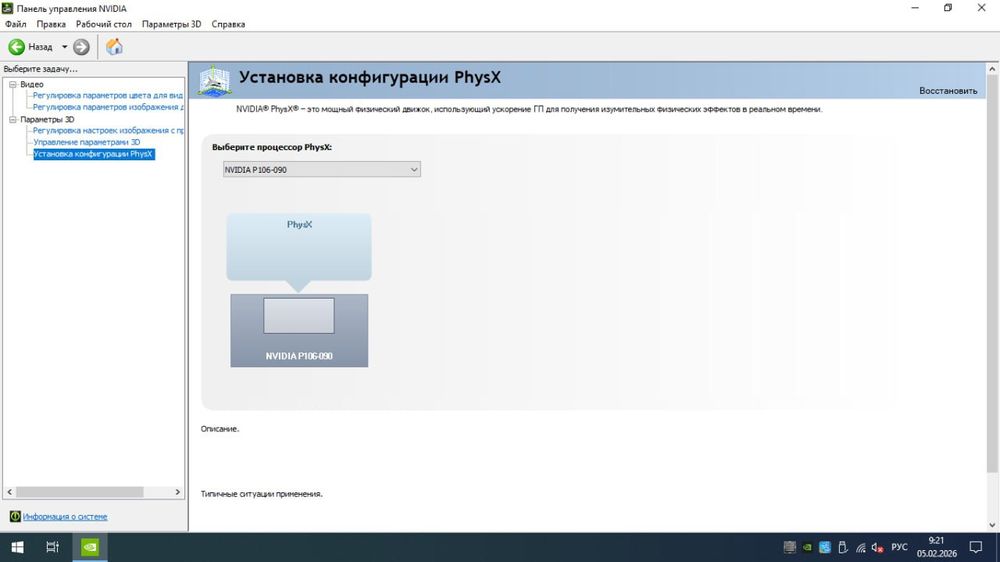The image size is (1000, 562).
Task: Open the Home page house icon
Action: (114, 47)
